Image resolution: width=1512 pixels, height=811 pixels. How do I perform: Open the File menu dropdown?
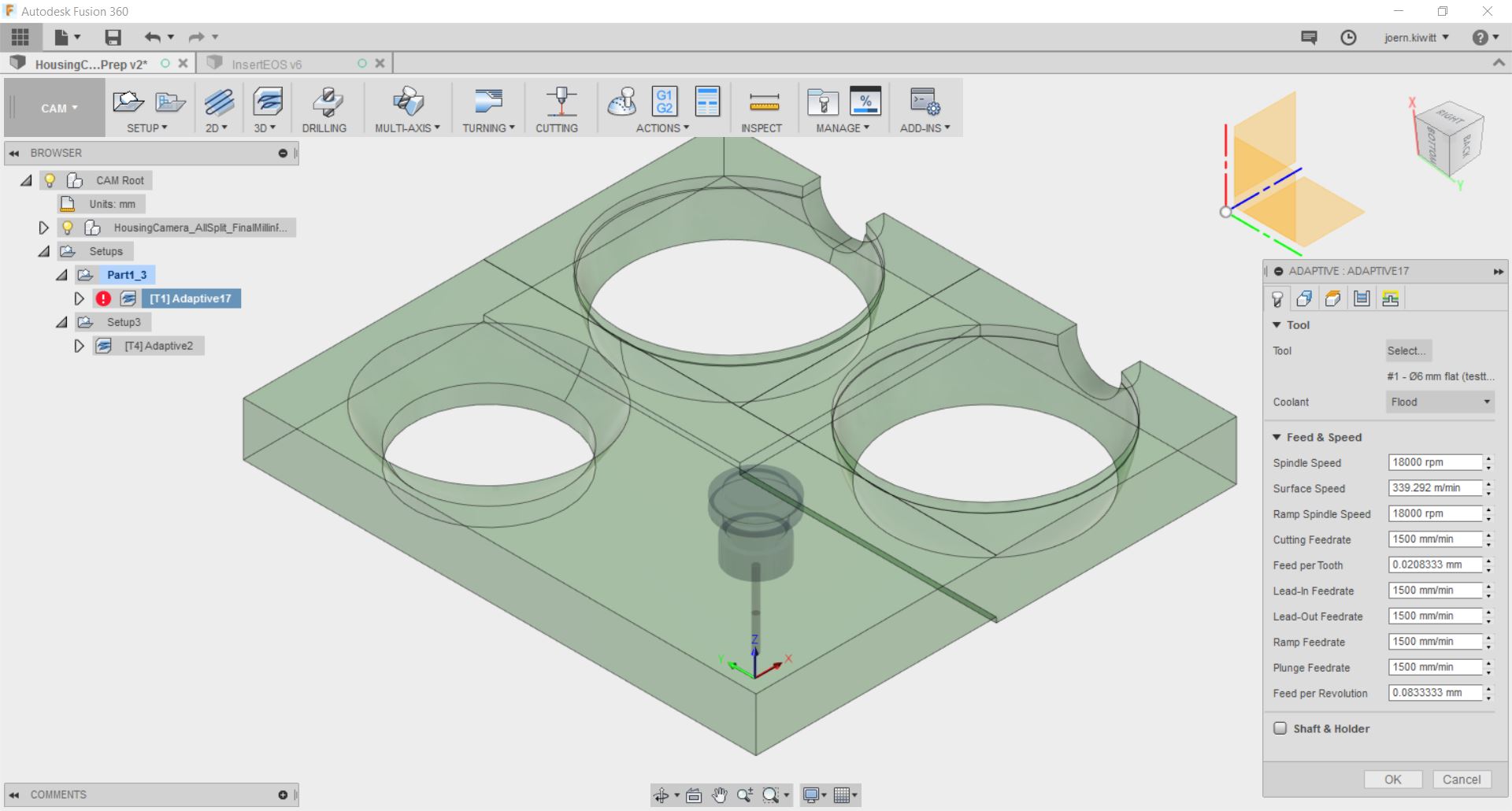point(67,37)
